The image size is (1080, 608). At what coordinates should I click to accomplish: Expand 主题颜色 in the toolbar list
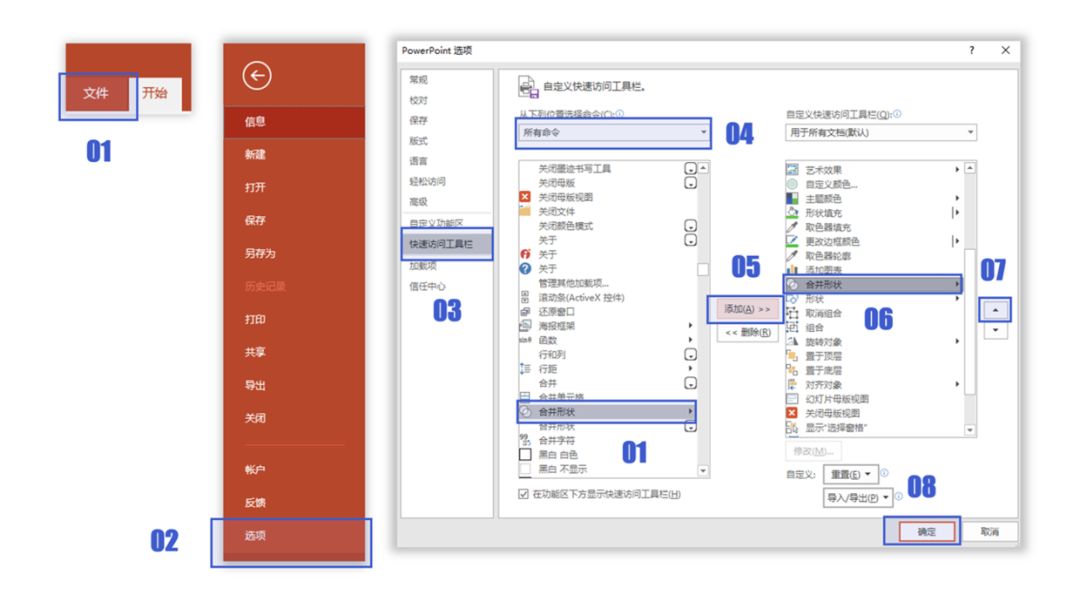[957, 198]
